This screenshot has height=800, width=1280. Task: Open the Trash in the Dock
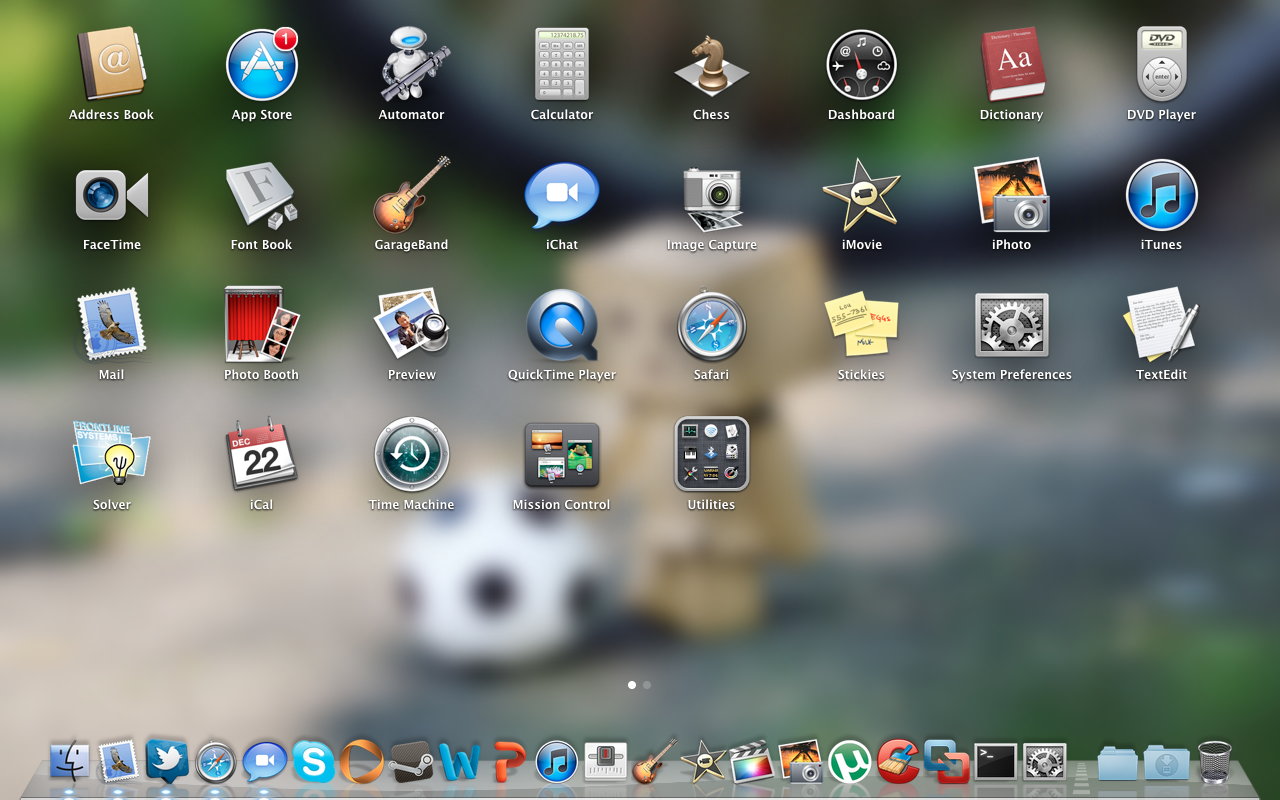1215,763
